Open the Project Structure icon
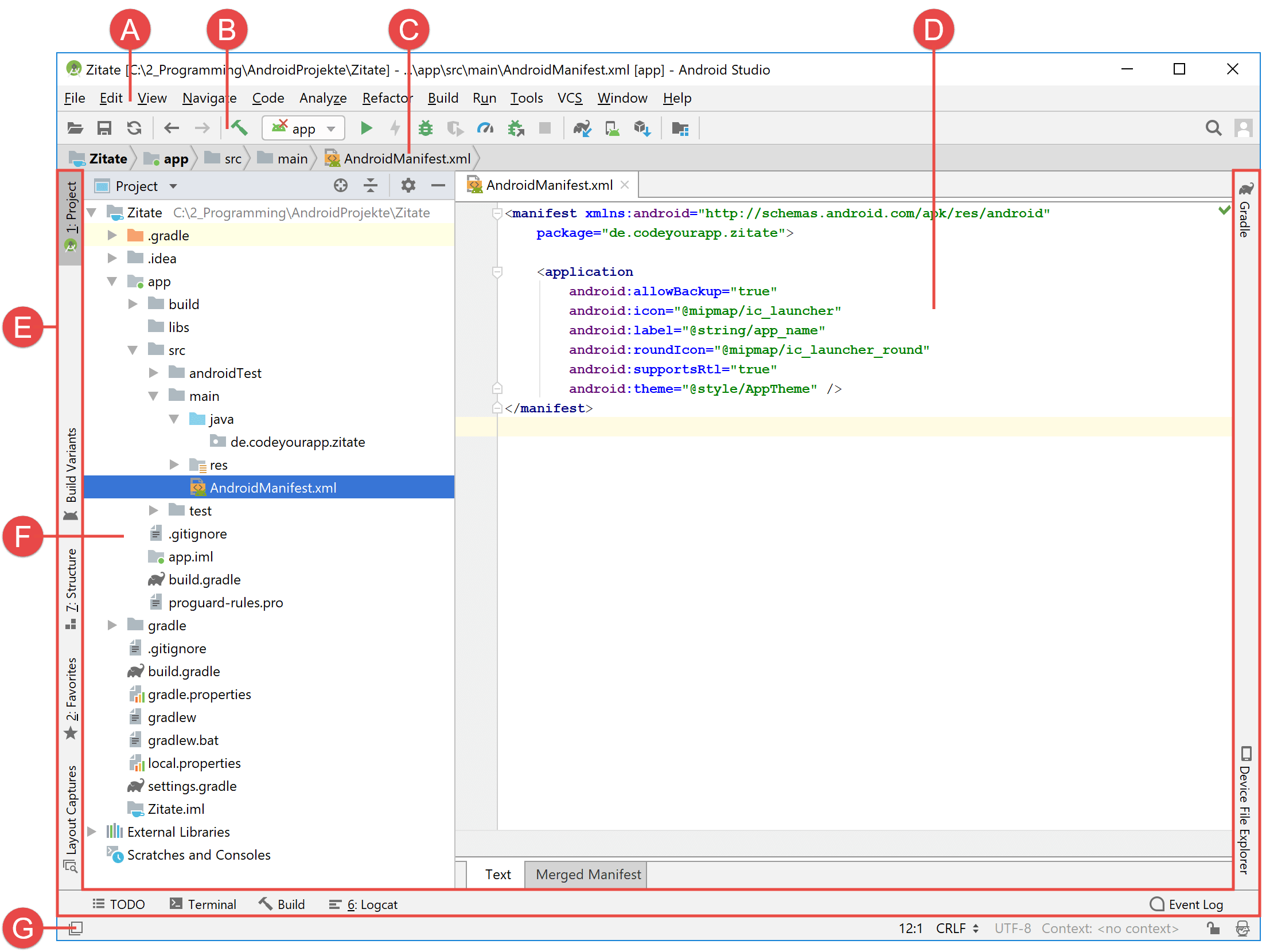 click(680, 128)
